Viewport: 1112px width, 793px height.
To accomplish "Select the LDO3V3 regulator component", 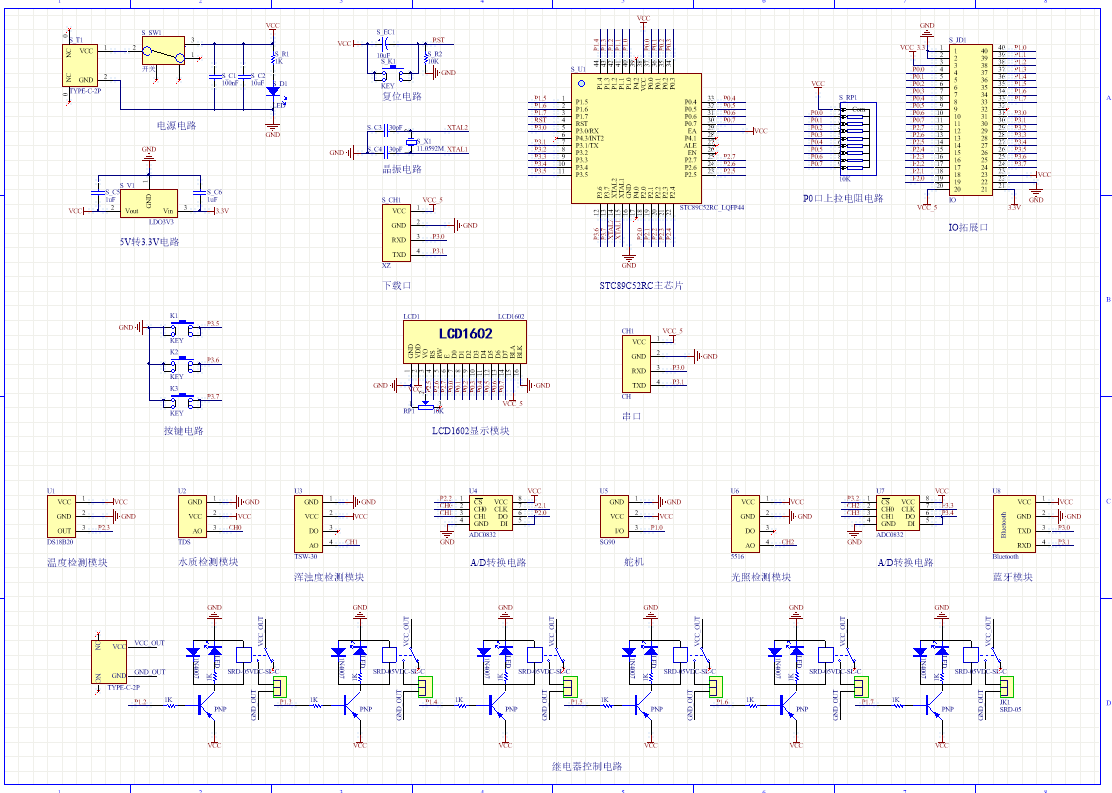I will (x=148, y=204).
